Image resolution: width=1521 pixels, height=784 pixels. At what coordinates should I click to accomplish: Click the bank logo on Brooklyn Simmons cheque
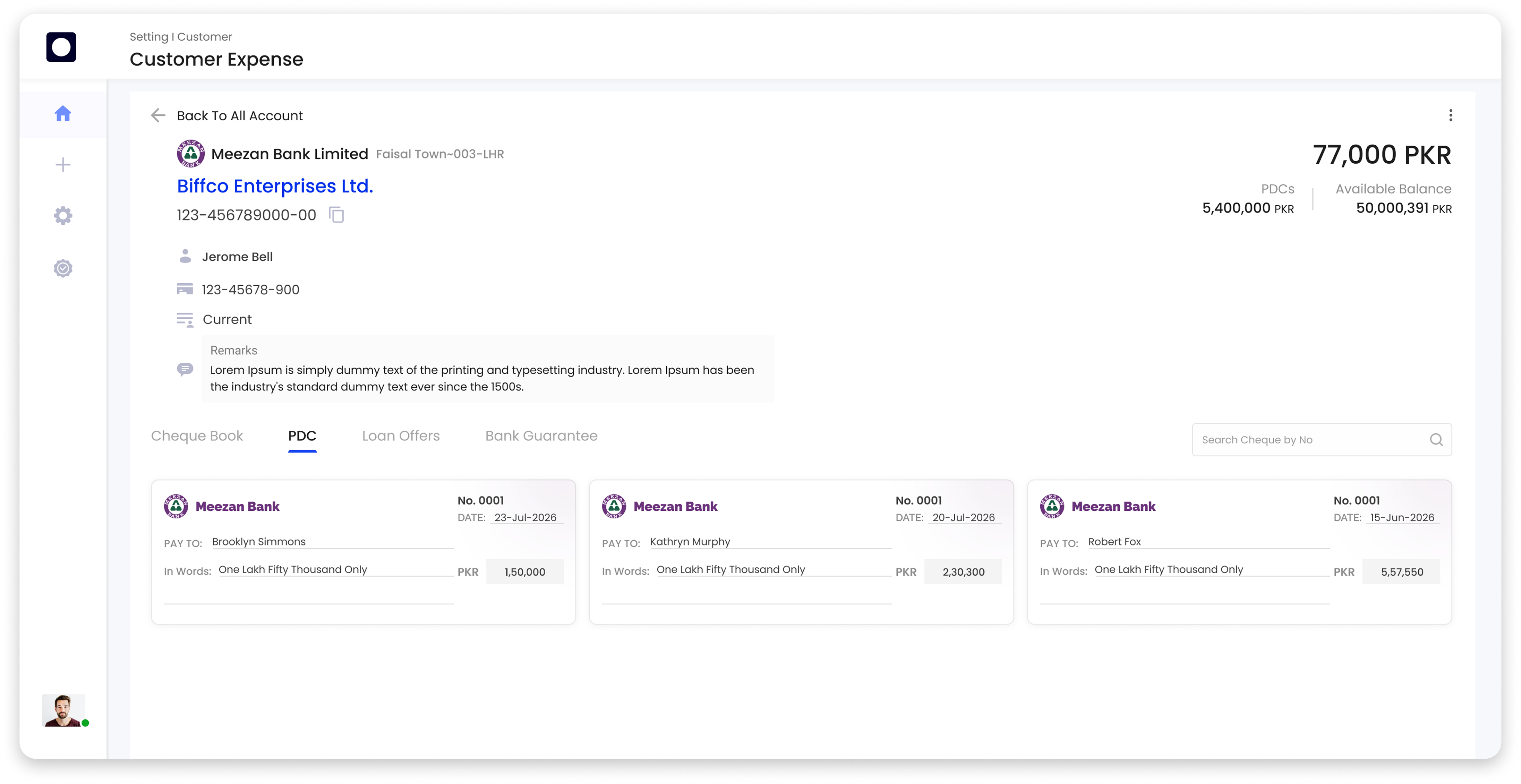[x=176, y=506]
